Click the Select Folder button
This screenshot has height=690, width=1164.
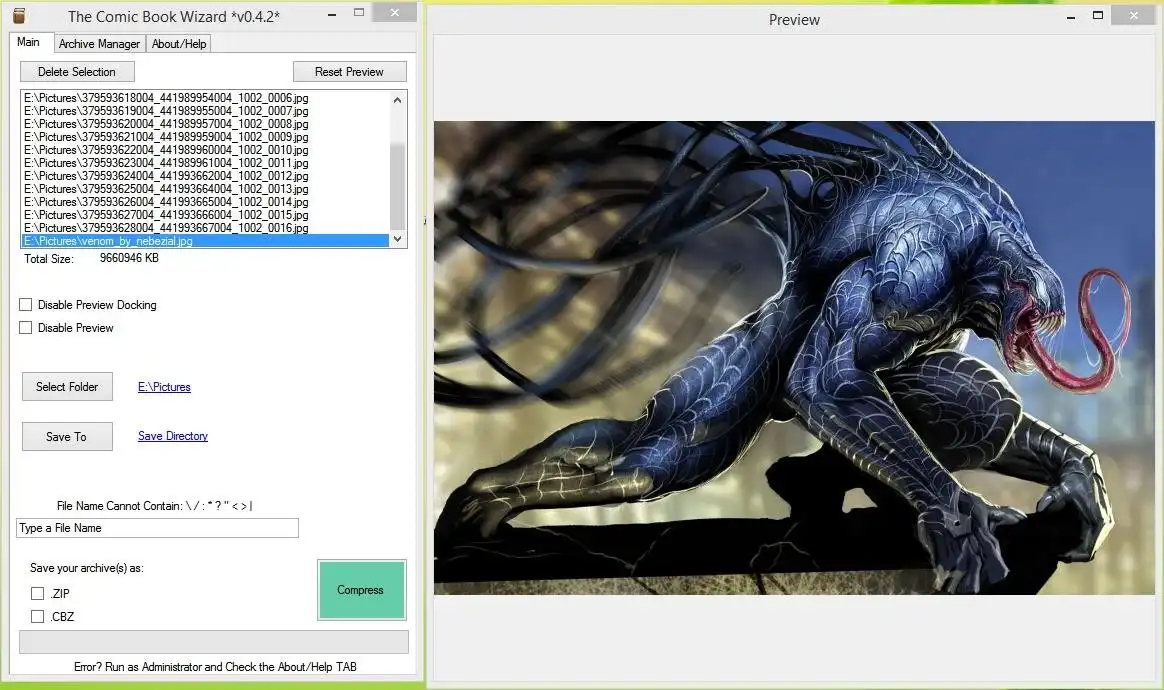click(x=68, y=387)
